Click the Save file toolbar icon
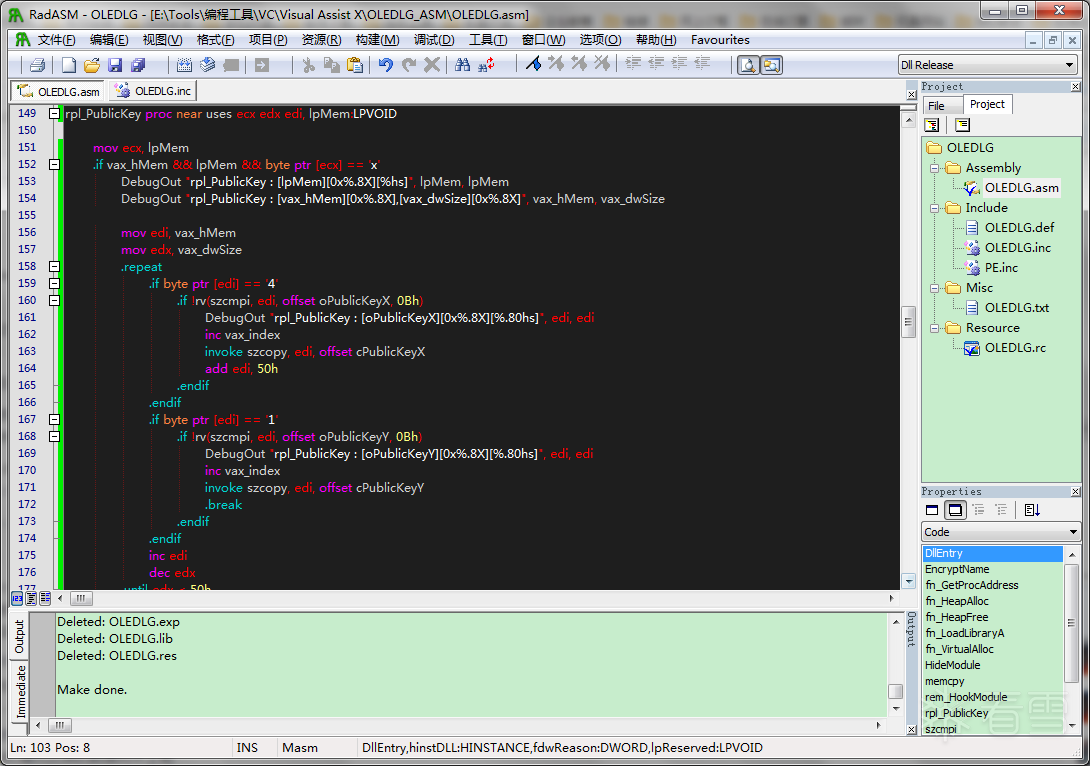The height and width of the screenshot is (766, 1090). (115, 65)
